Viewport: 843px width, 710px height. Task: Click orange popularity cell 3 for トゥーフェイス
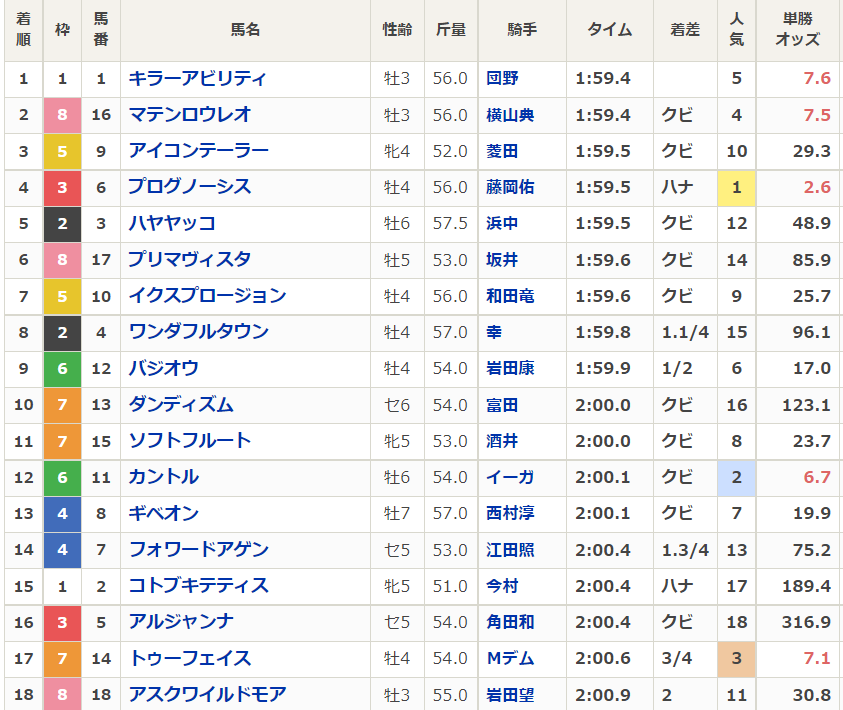(x=737, y=658)
